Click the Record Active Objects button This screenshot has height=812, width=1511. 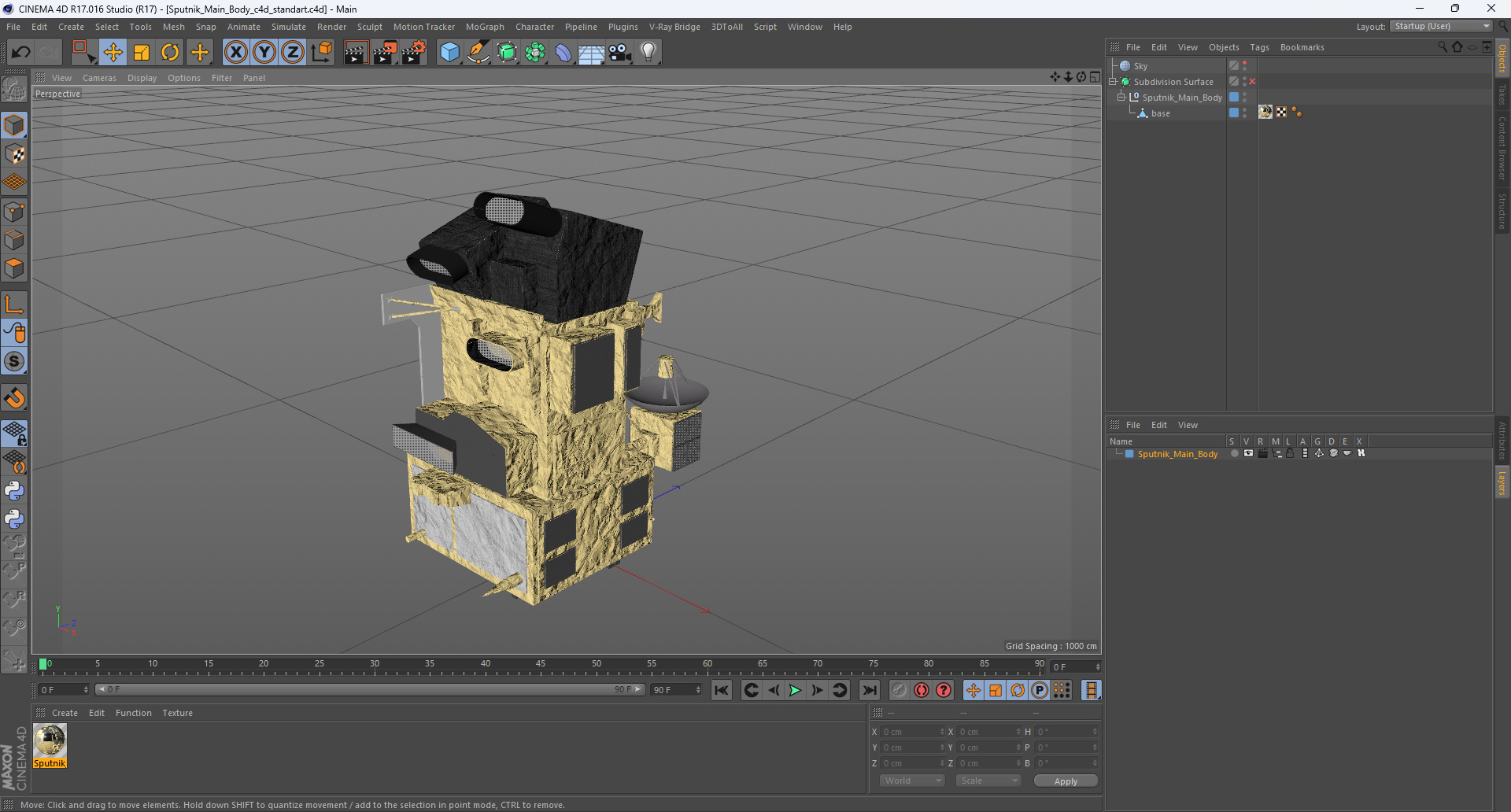coord(900,690)
